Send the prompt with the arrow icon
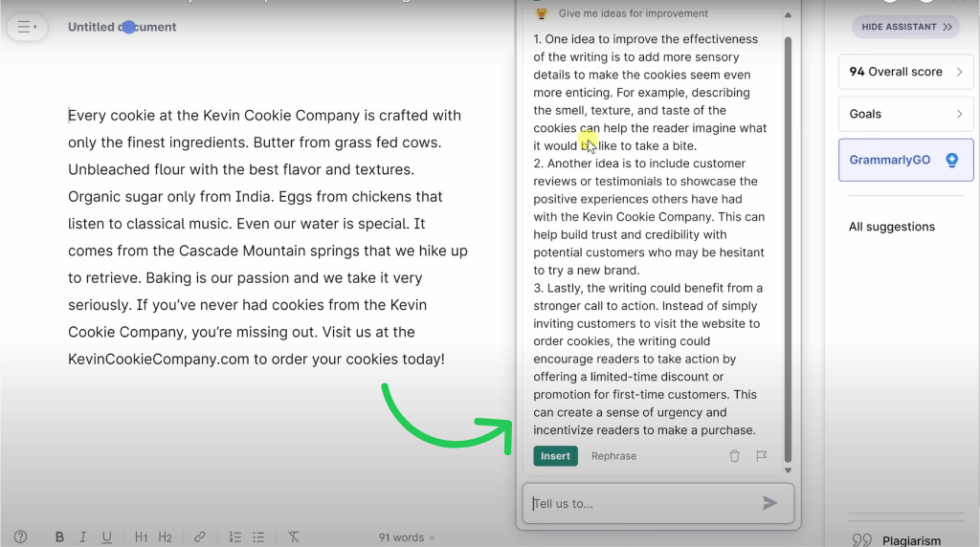The width and height of the screenshot is (980, 547). click(x=770, y=503)
